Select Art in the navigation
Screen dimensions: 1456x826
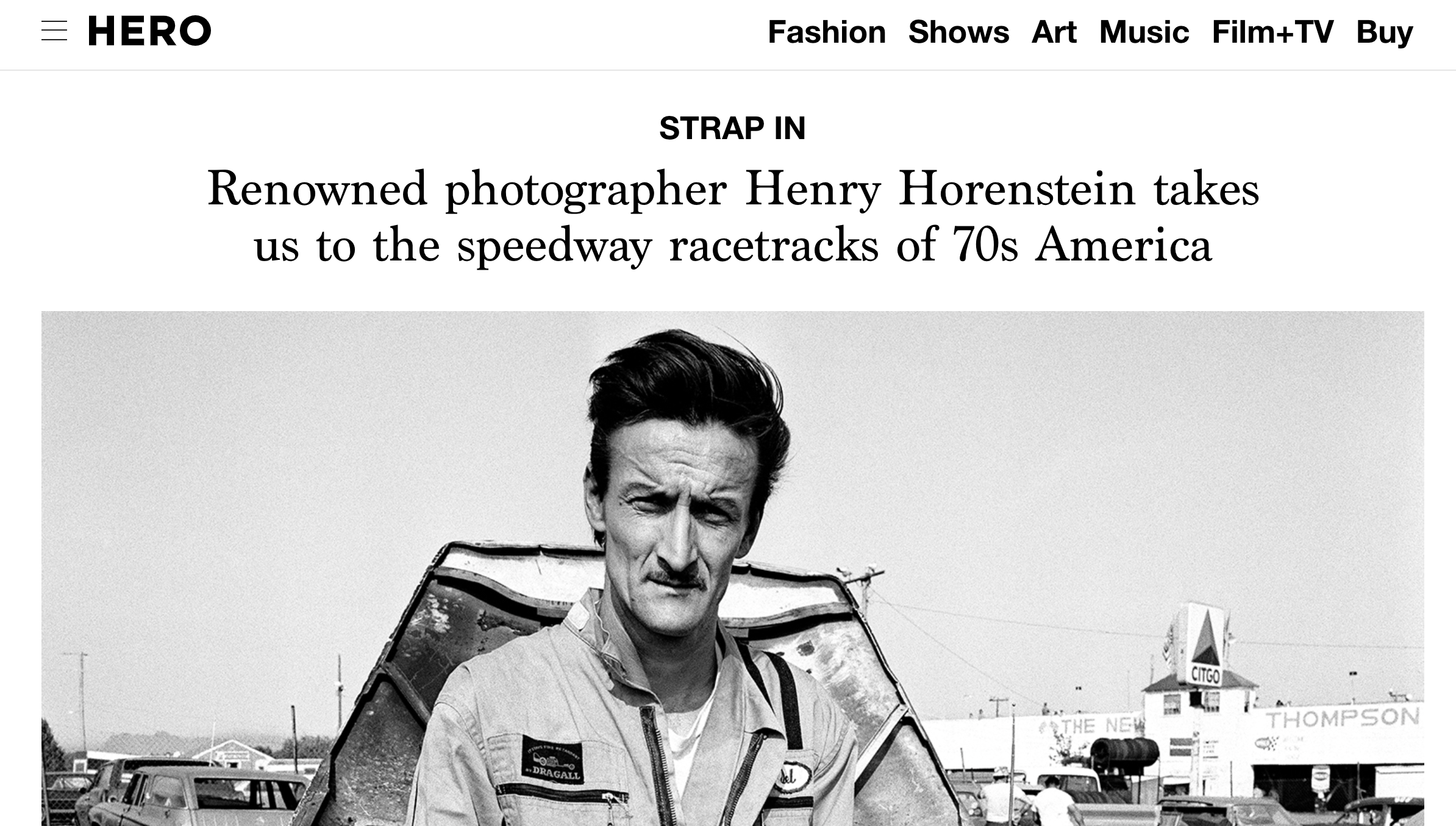(1054, 32)
